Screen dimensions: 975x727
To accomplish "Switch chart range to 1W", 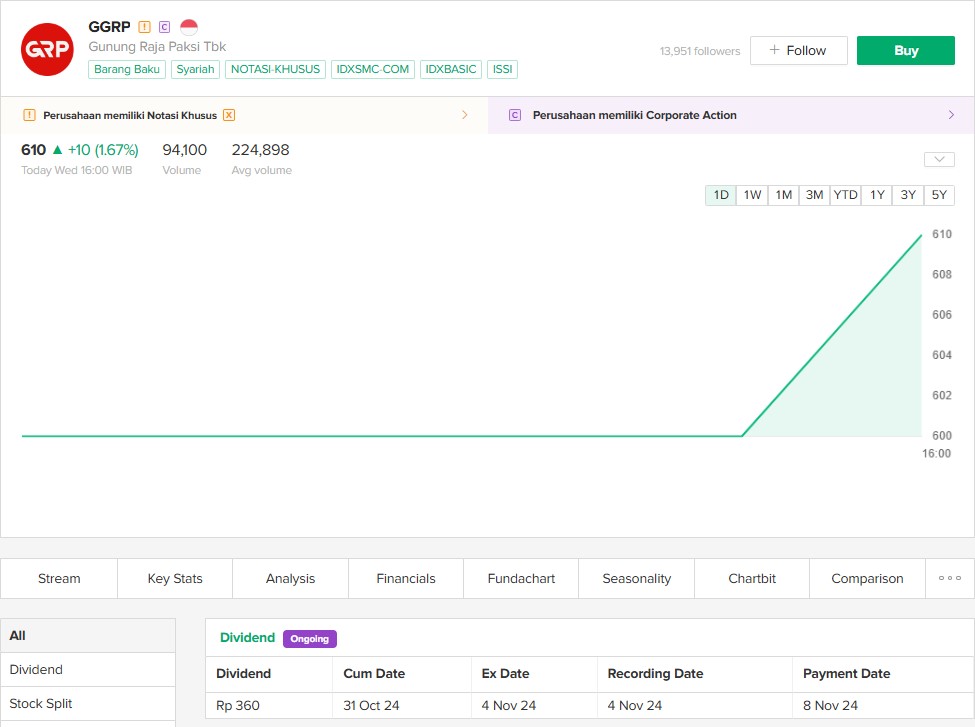I will pyautogui.click(x=752, y=195).
